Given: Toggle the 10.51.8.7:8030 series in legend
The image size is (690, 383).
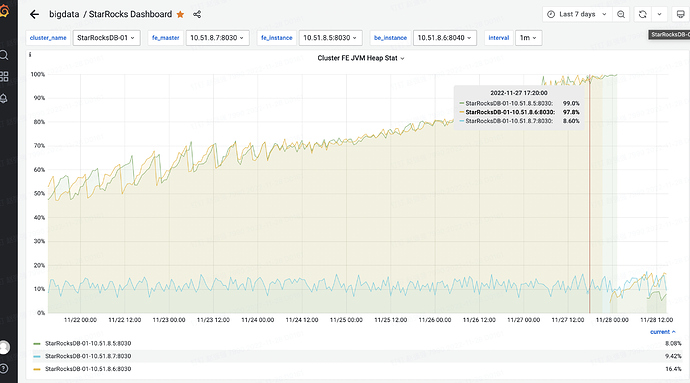Looking at the screenshot, I should (x=88, y=356).
